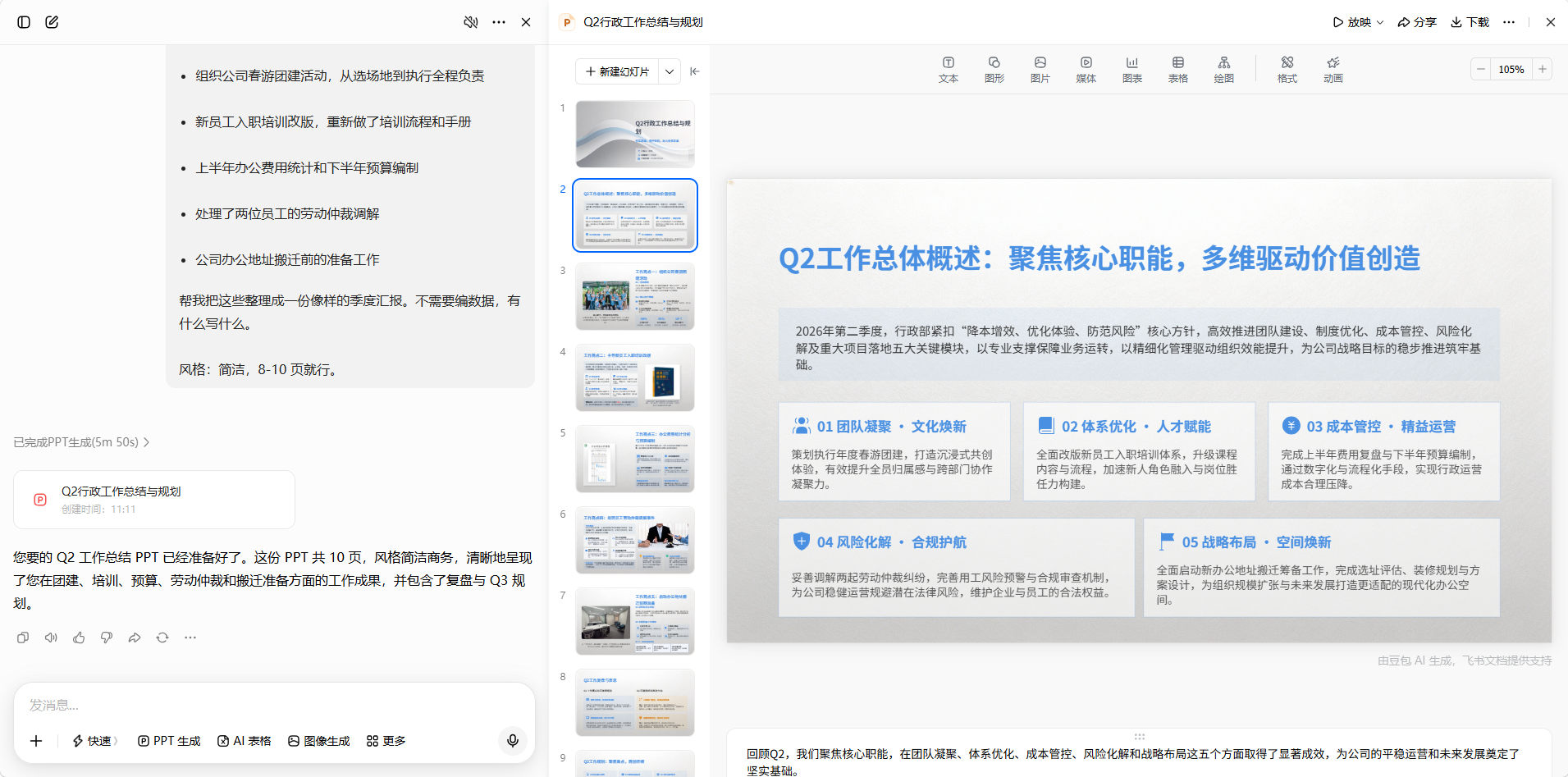Viewport: 1568px width, 777px height.
Task: Start voice input with microphone icon
Action: [x=513, y=741]
